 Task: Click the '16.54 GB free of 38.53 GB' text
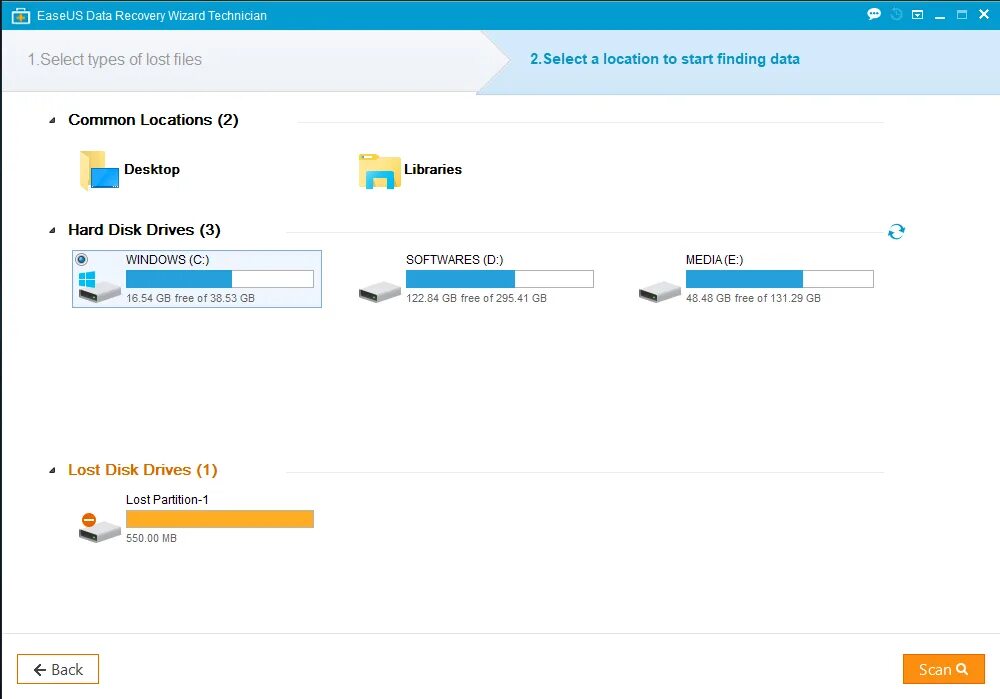coord(190,298)
